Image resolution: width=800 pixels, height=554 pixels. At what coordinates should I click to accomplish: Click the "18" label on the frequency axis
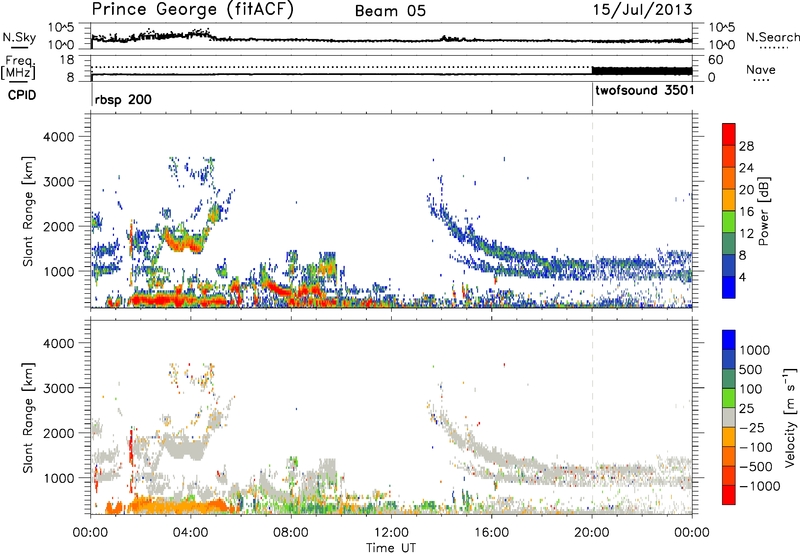66,60
